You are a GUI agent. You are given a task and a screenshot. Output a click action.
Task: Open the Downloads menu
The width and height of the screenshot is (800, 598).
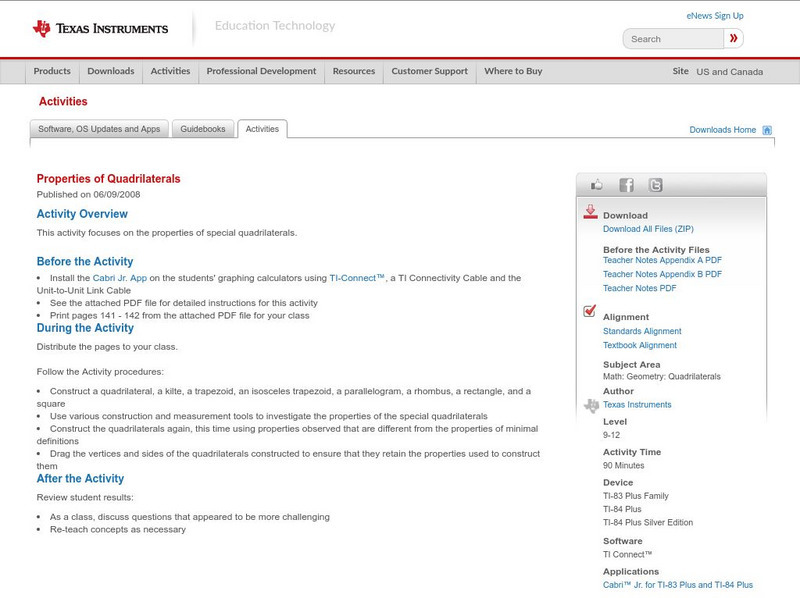coord(111,71)
